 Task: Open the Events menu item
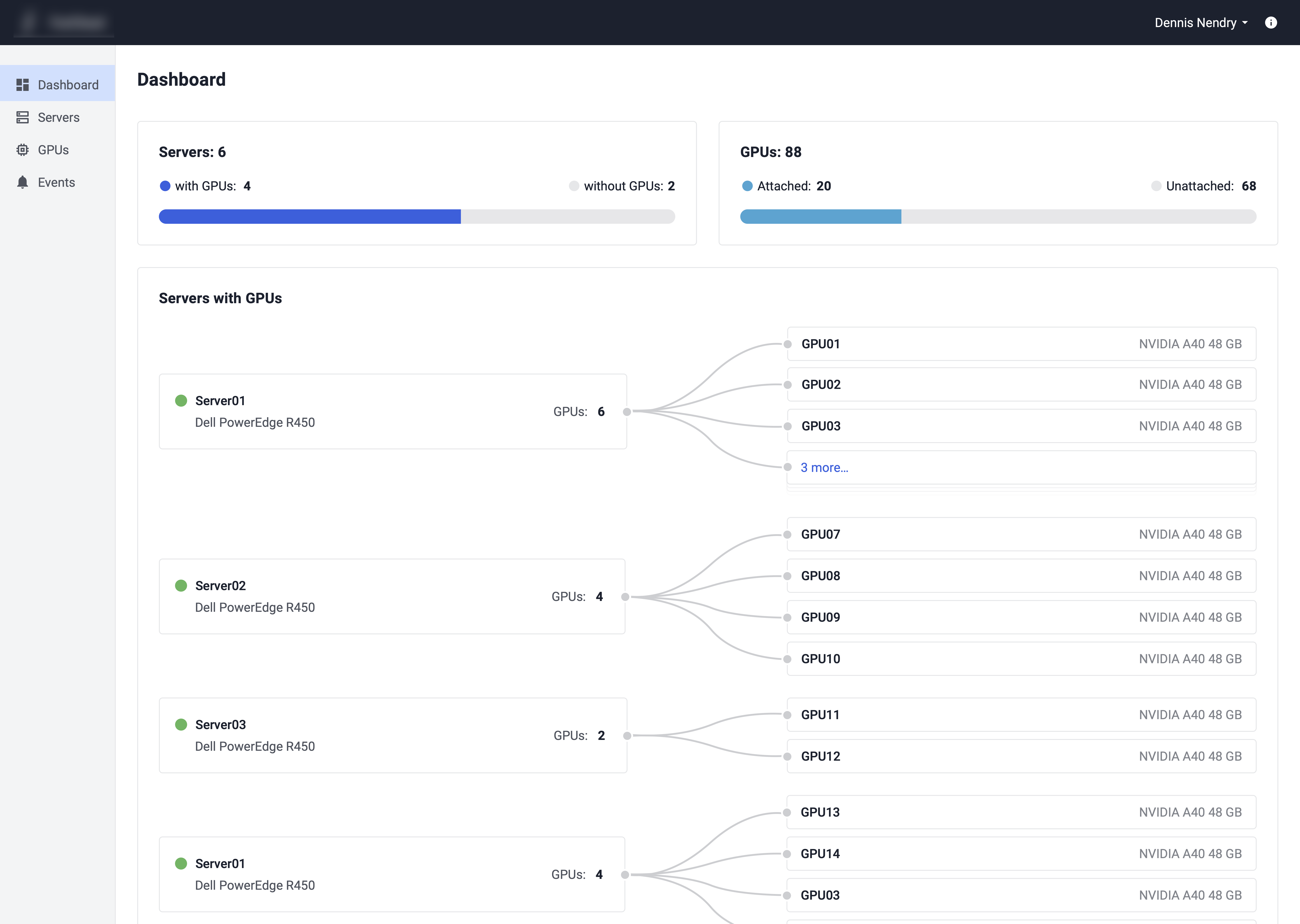click(x=56, y=182)
